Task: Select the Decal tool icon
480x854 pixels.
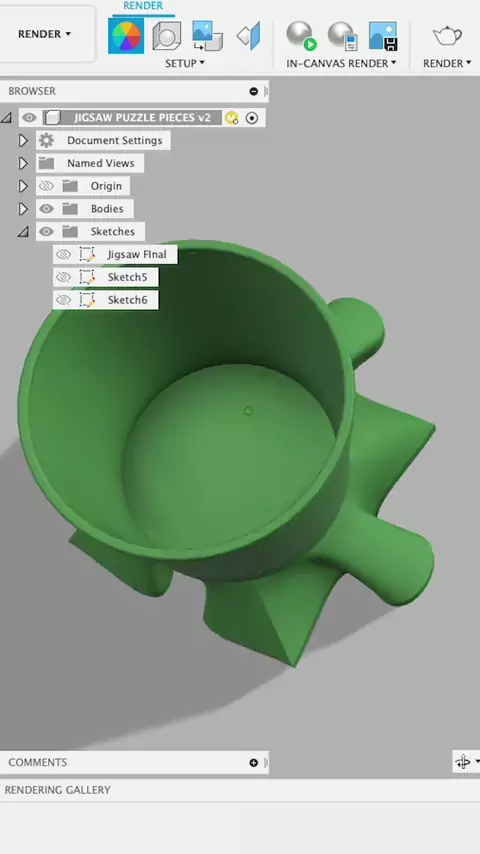Action: click(207, 36)
